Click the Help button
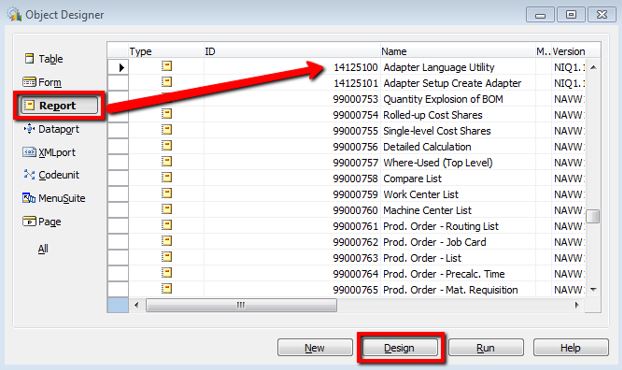The width and height of the screenshot is (622, 370). click(x=570, y=348)
